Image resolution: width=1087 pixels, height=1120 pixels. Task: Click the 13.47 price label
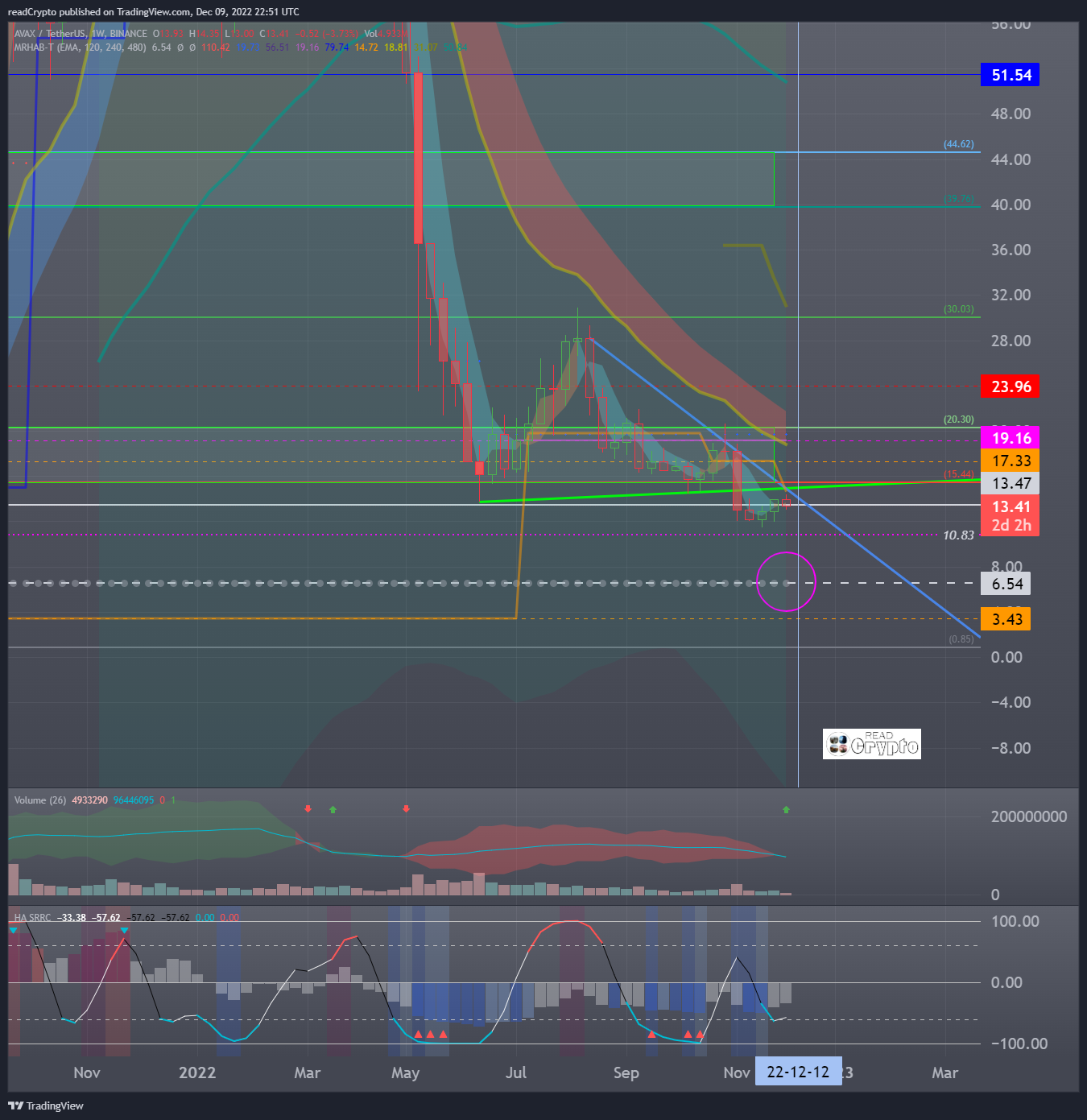click(x=1011, y=483)
